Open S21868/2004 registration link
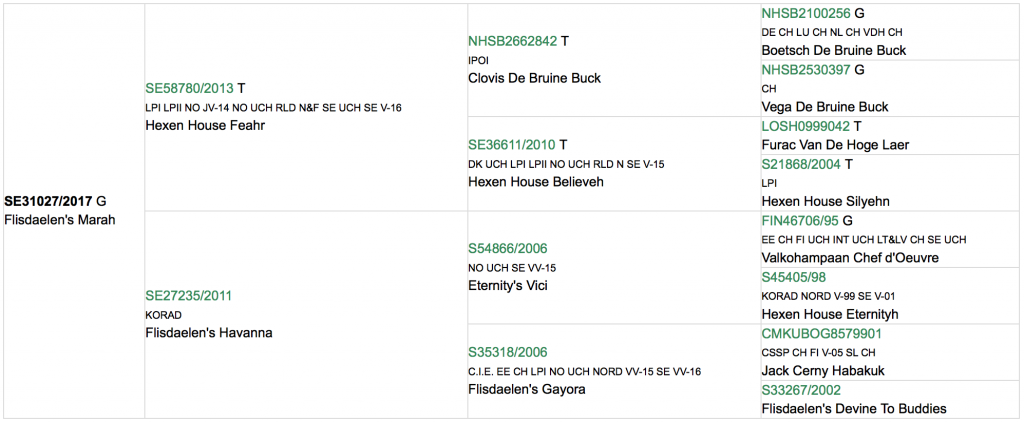The height and width of the screenshot is (422, 1024). (801, 164)
